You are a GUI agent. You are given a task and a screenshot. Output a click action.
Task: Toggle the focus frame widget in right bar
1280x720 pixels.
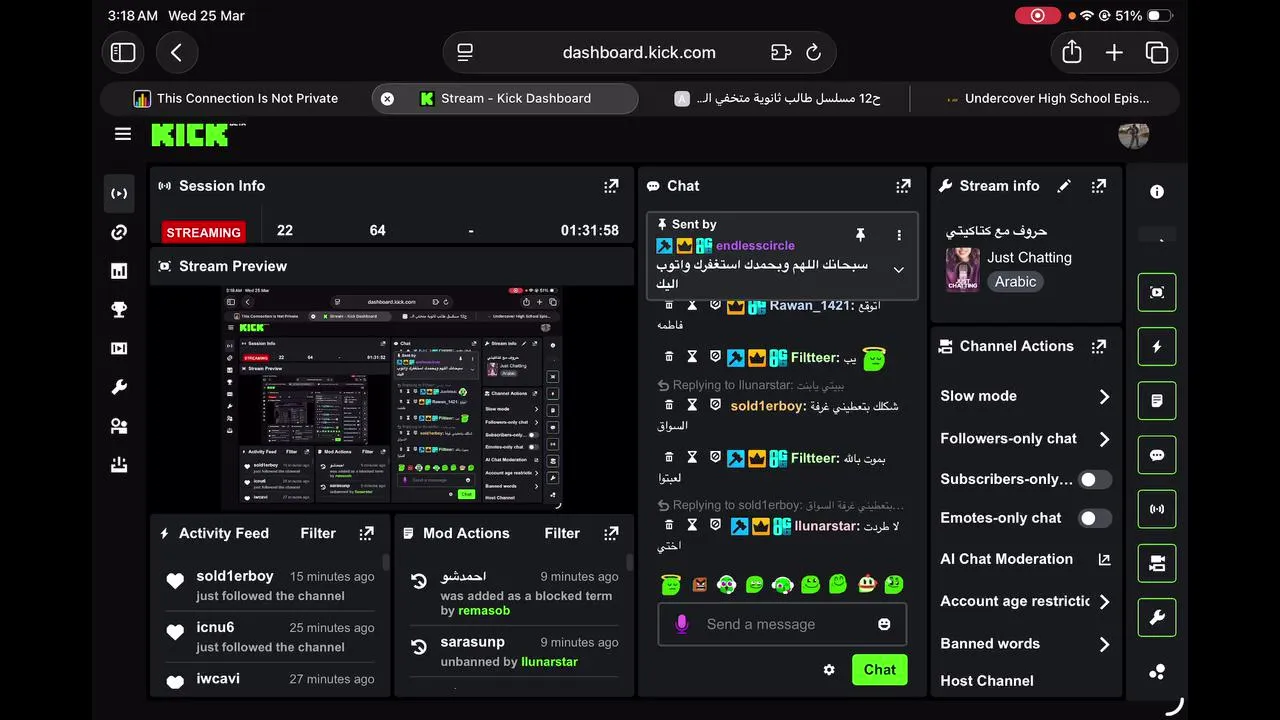tap(1157, 292)
